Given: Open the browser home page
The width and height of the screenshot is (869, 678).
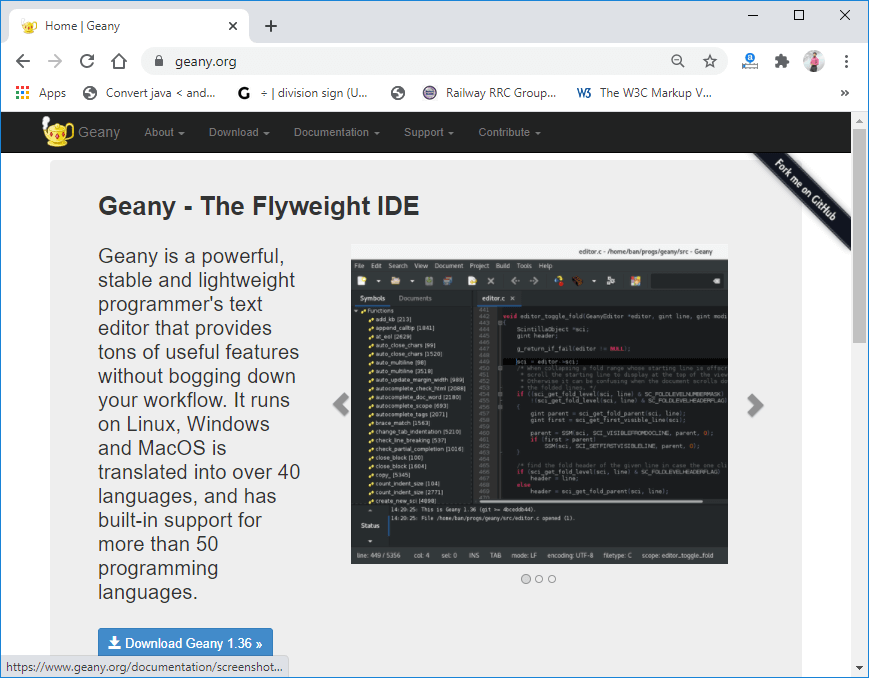Looking at the screenshot, I should tap(119, 61).
